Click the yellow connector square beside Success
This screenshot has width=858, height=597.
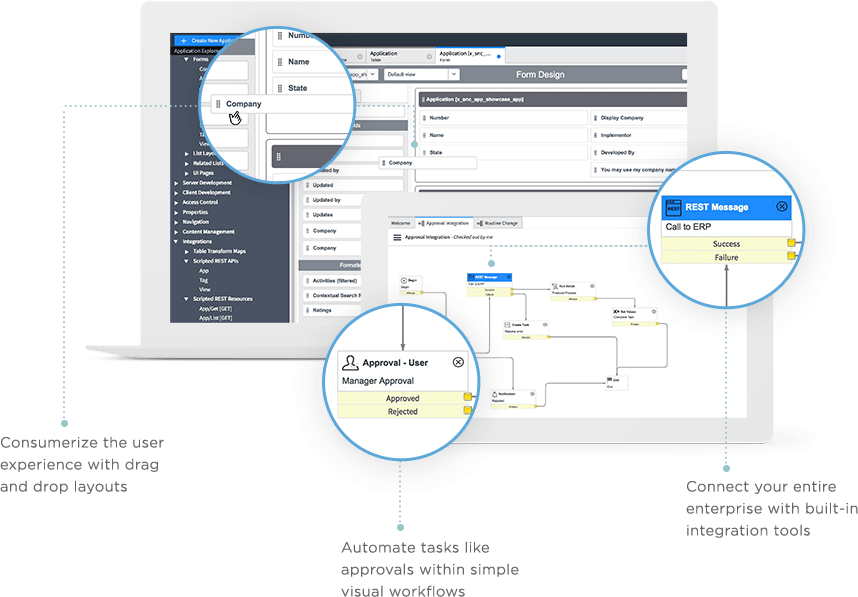point(791,243)
